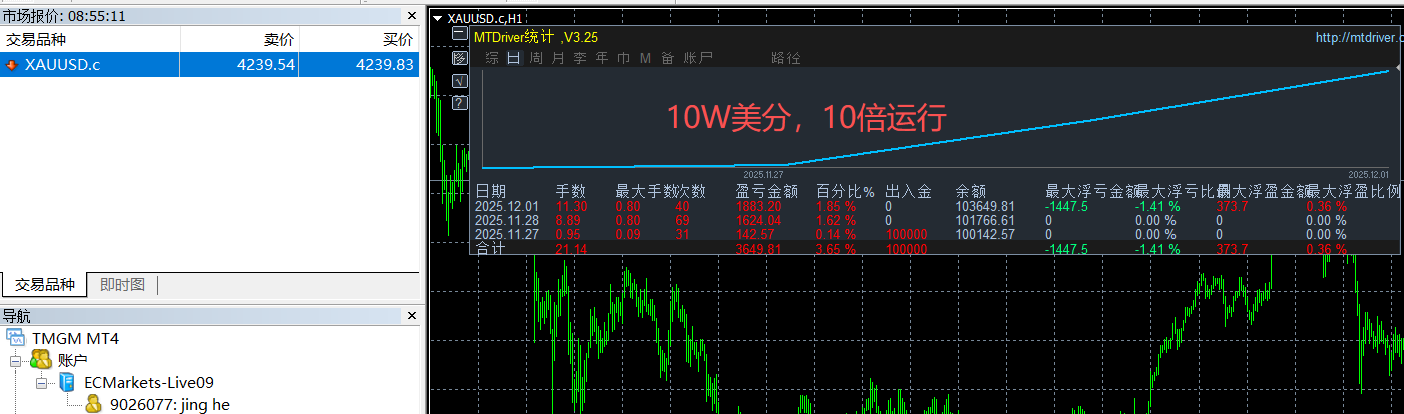The width and height of the screenshot is (1404, 414).
Task: Click the 市场报价: 08:55:11 panel title
Action: (63, 16)
